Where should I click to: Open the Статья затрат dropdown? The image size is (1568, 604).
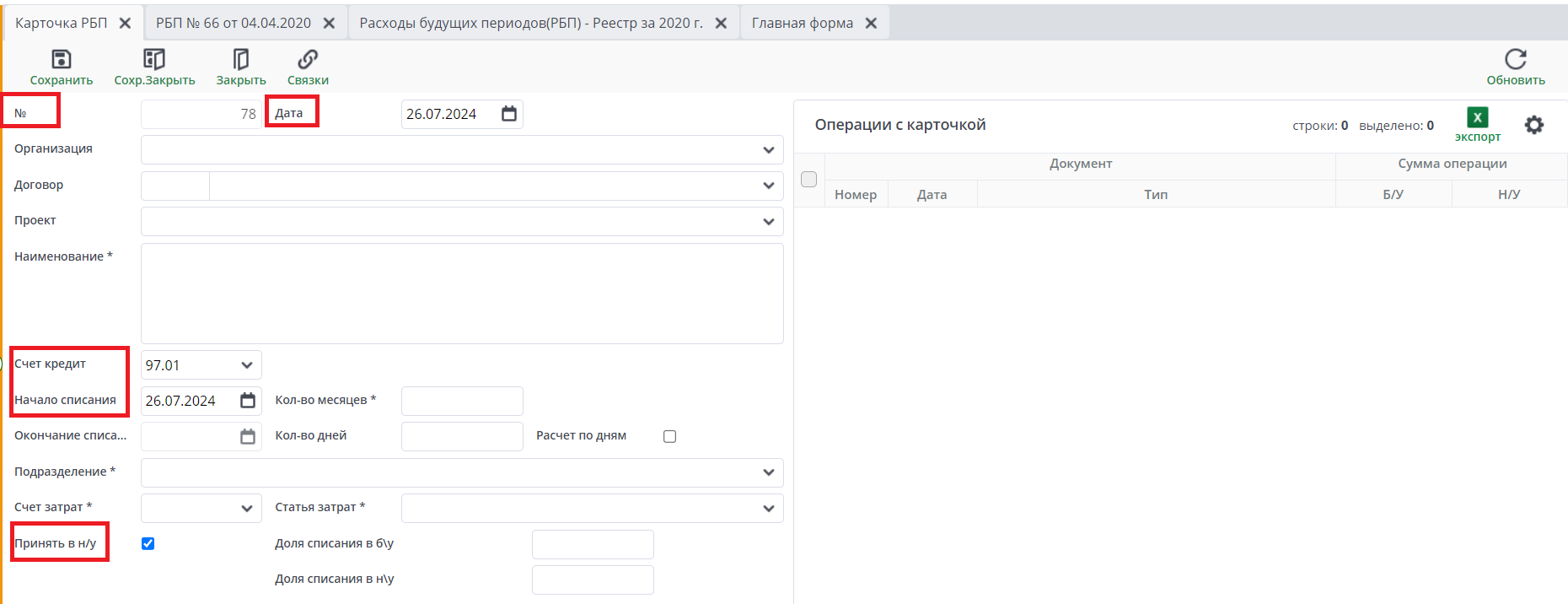(x=768, y=509)
